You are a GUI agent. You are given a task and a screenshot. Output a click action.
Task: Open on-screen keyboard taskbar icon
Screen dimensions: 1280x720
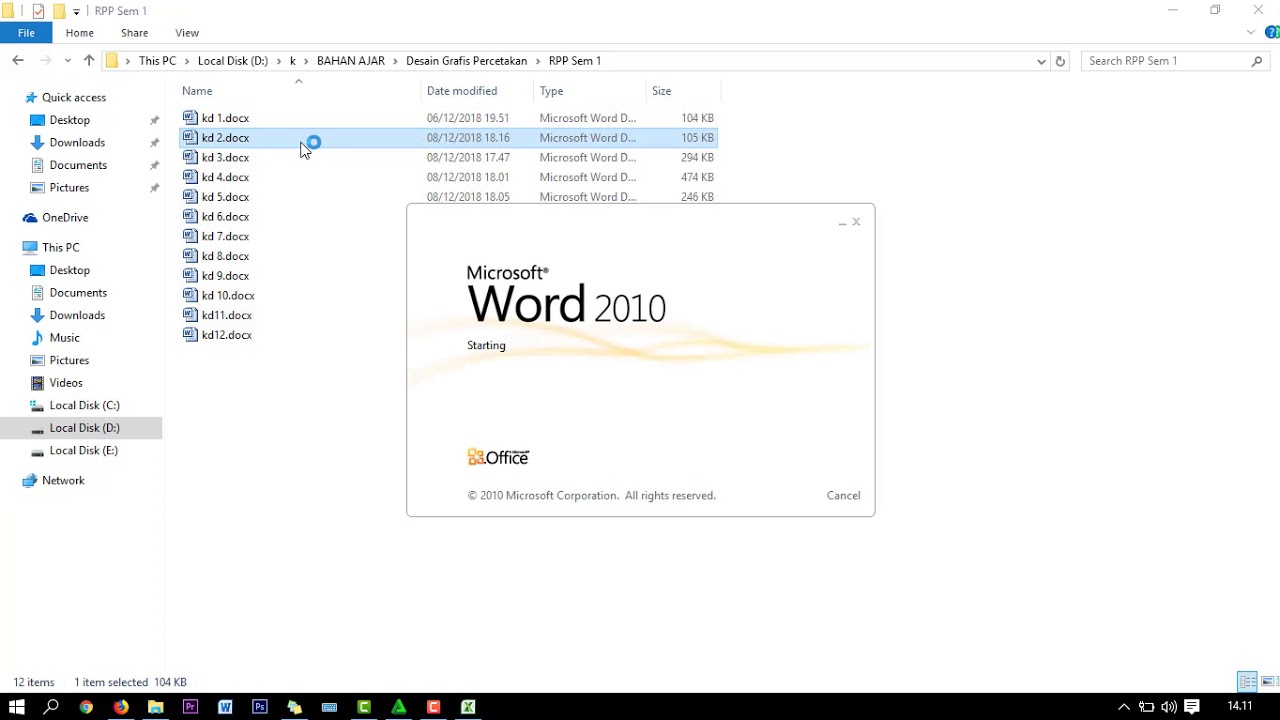[329, 707]
